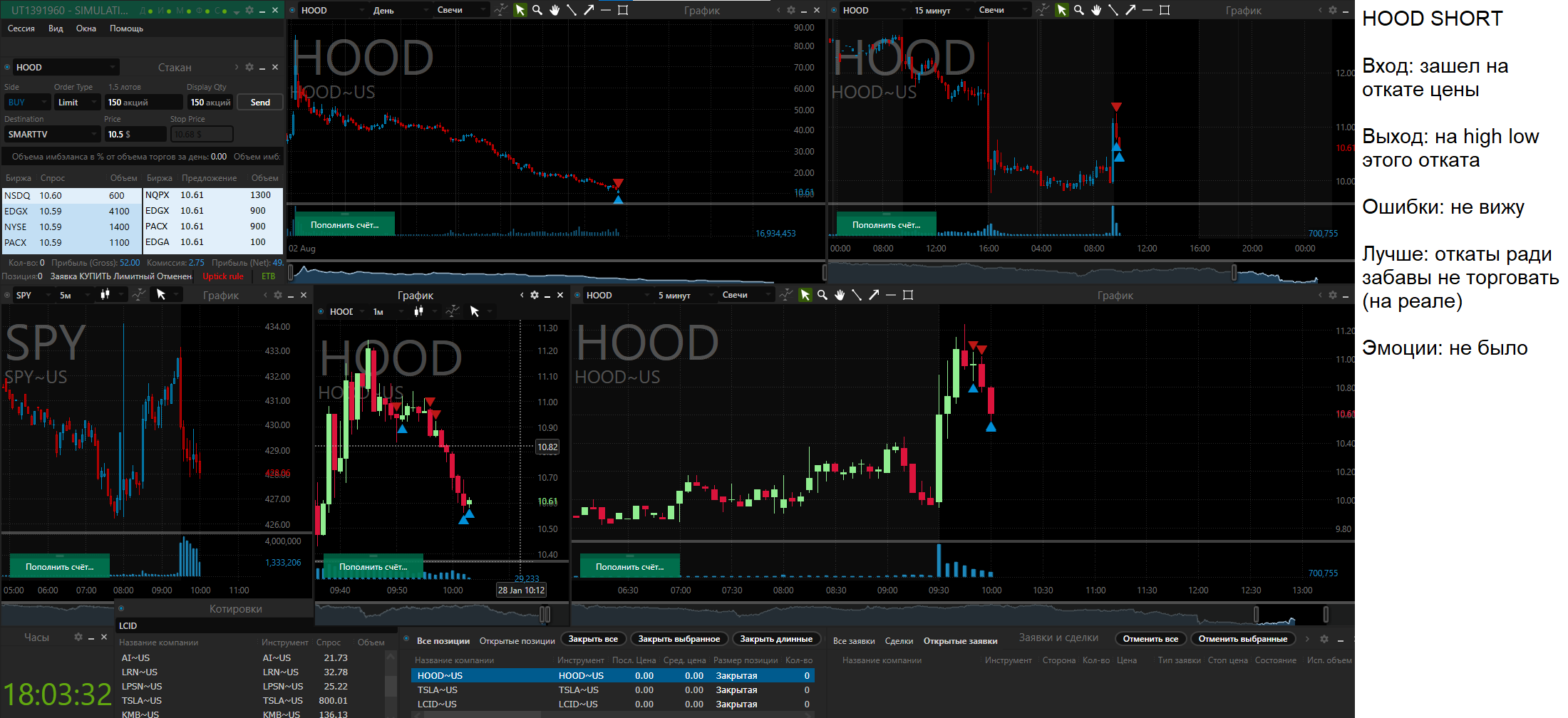The width and height of the screenshot is (1568, 718).
Task: Choose rectangle tool in HOOD daily chart
Action: (x=623, y=10)
